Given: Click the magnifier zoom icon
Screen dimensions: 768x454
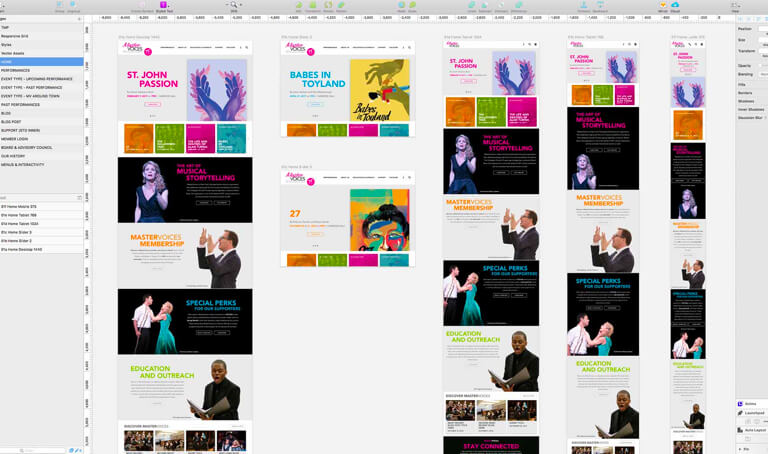Looking at the screenshot, I should [234, 4].
